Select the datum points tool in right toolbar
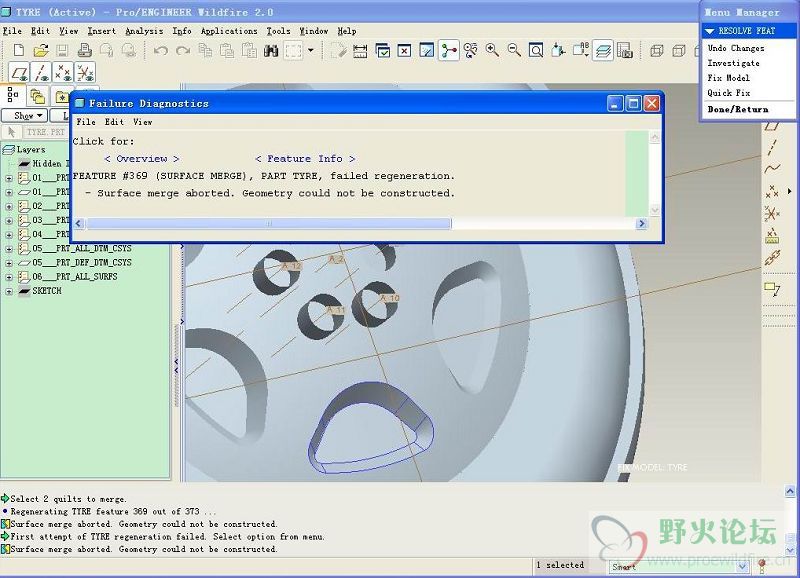Screen dimensions: 800x578 (x=772, y=191)
